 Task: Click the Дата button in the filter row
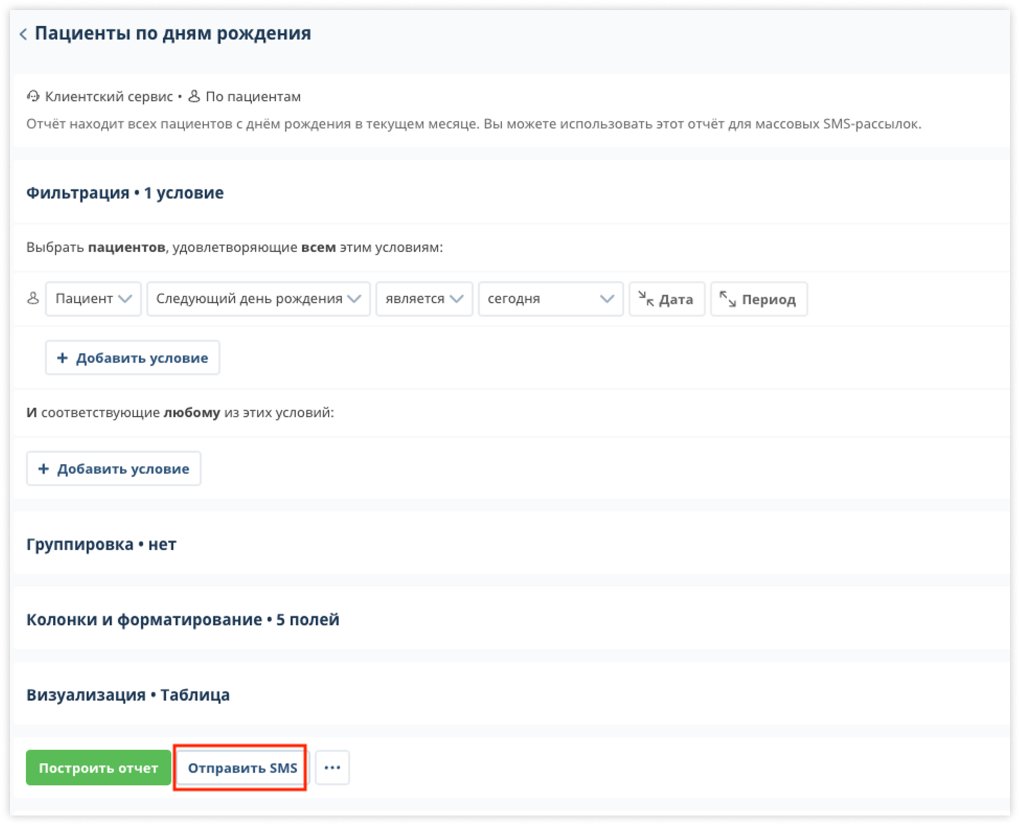click(x=667, y=297)
